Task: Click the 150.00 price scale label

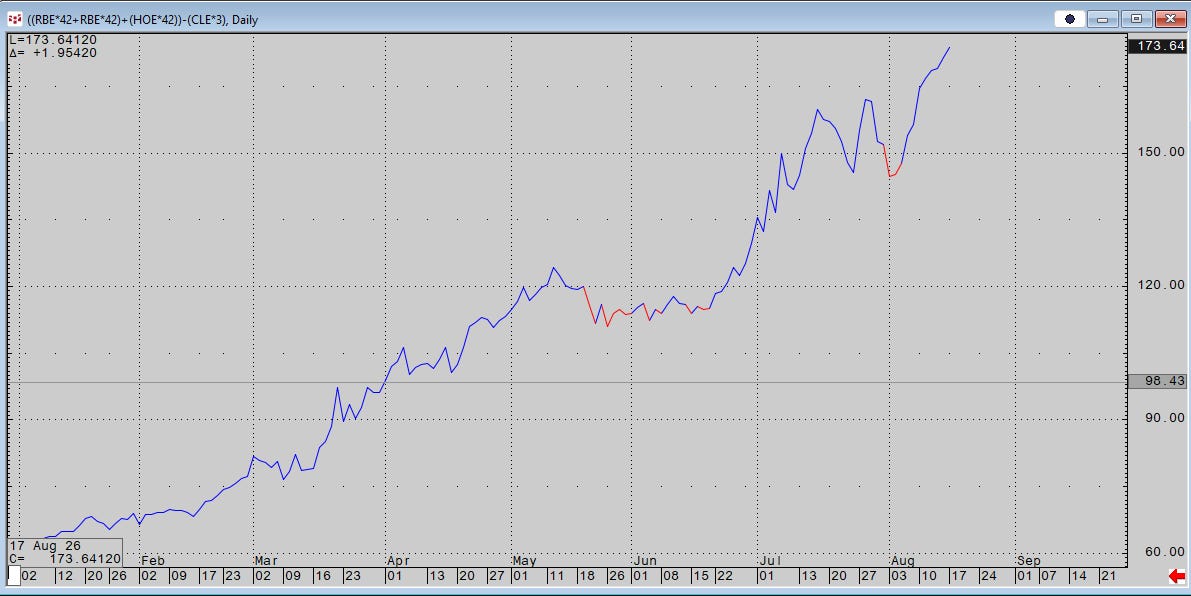Action: coord(1161,152)
